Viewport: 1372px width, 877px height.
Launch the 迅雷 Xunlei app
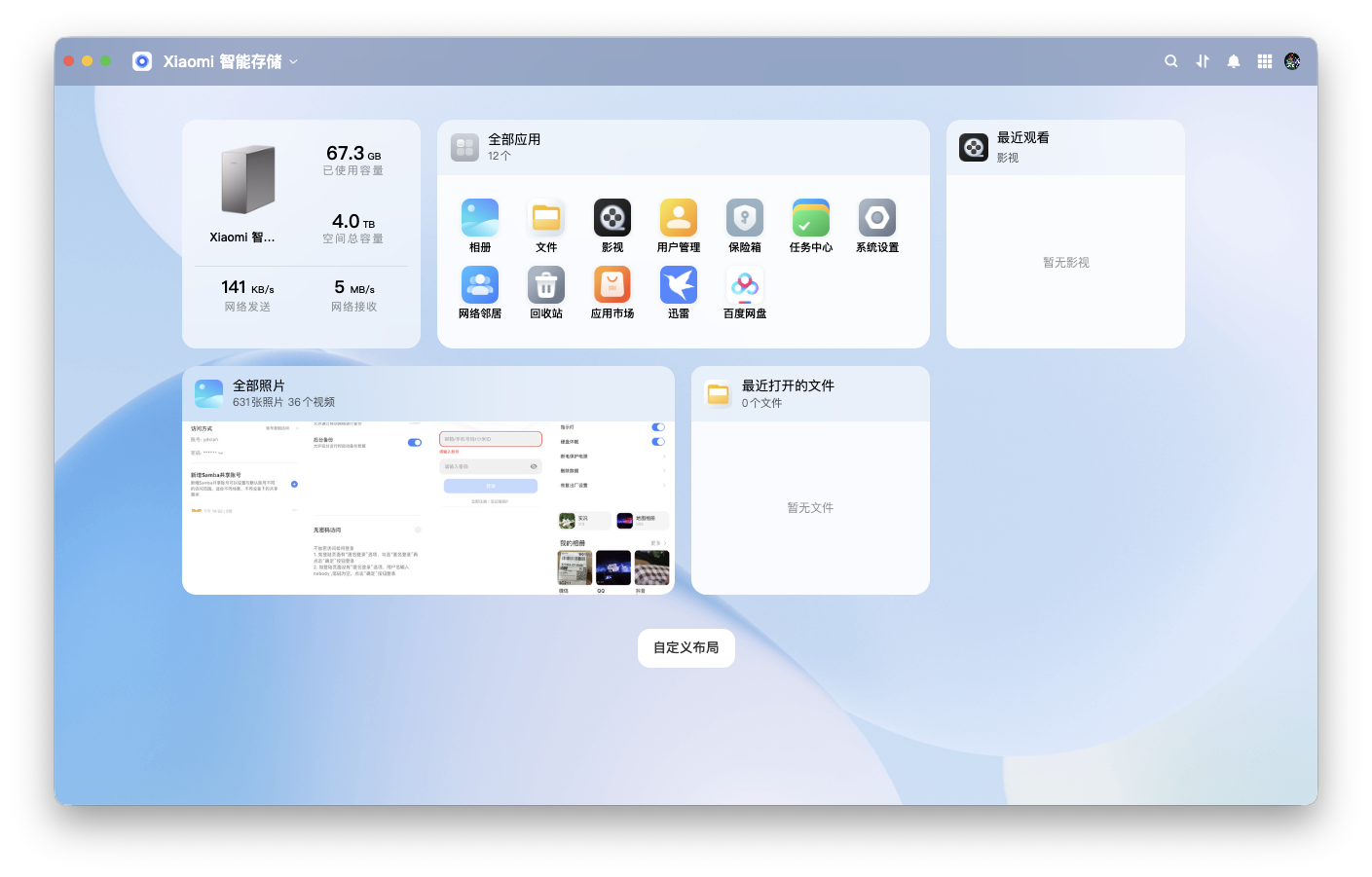click(x=679, y=284)
